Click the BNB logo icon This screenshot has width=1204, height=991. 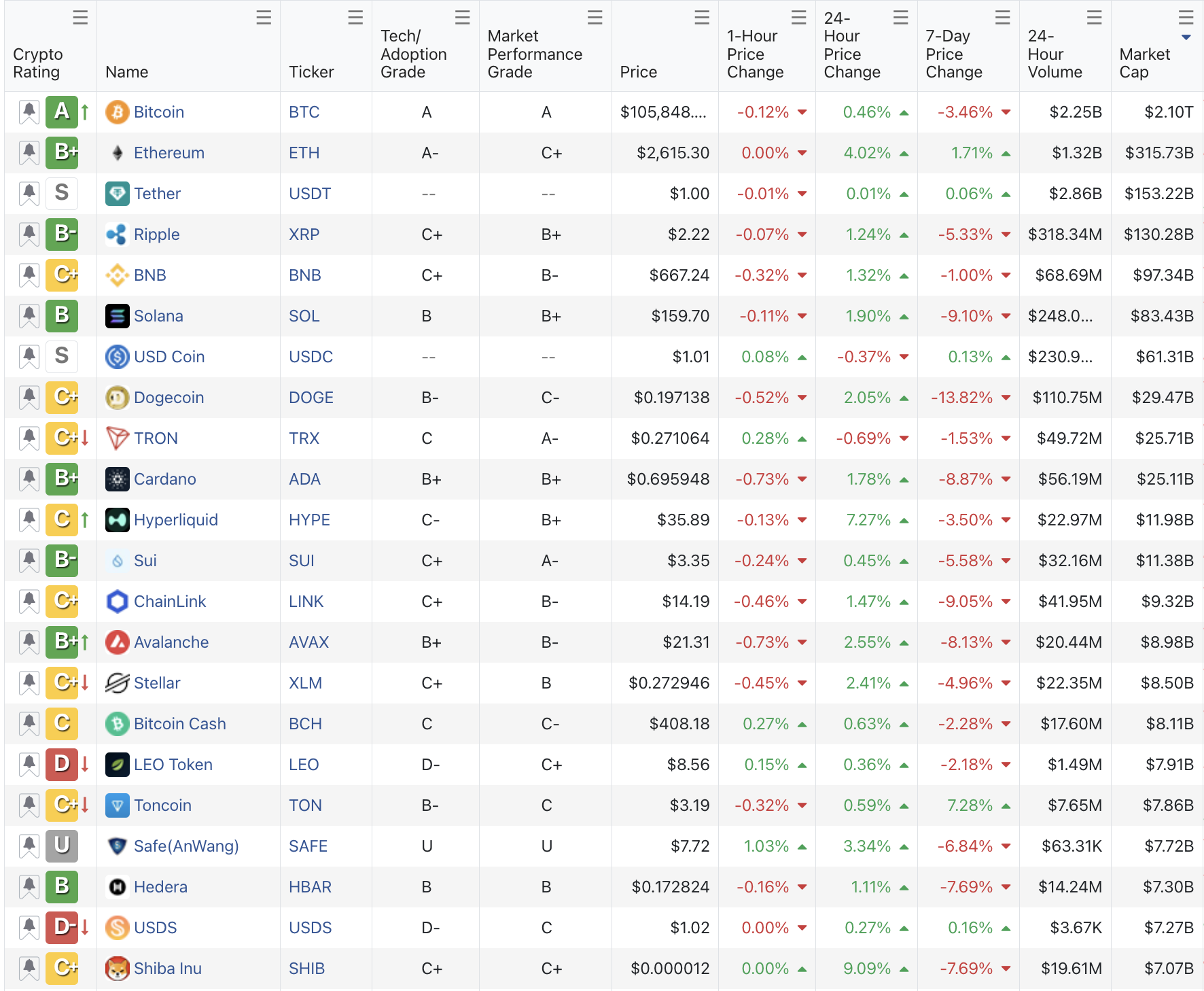[x=118, y=275]
